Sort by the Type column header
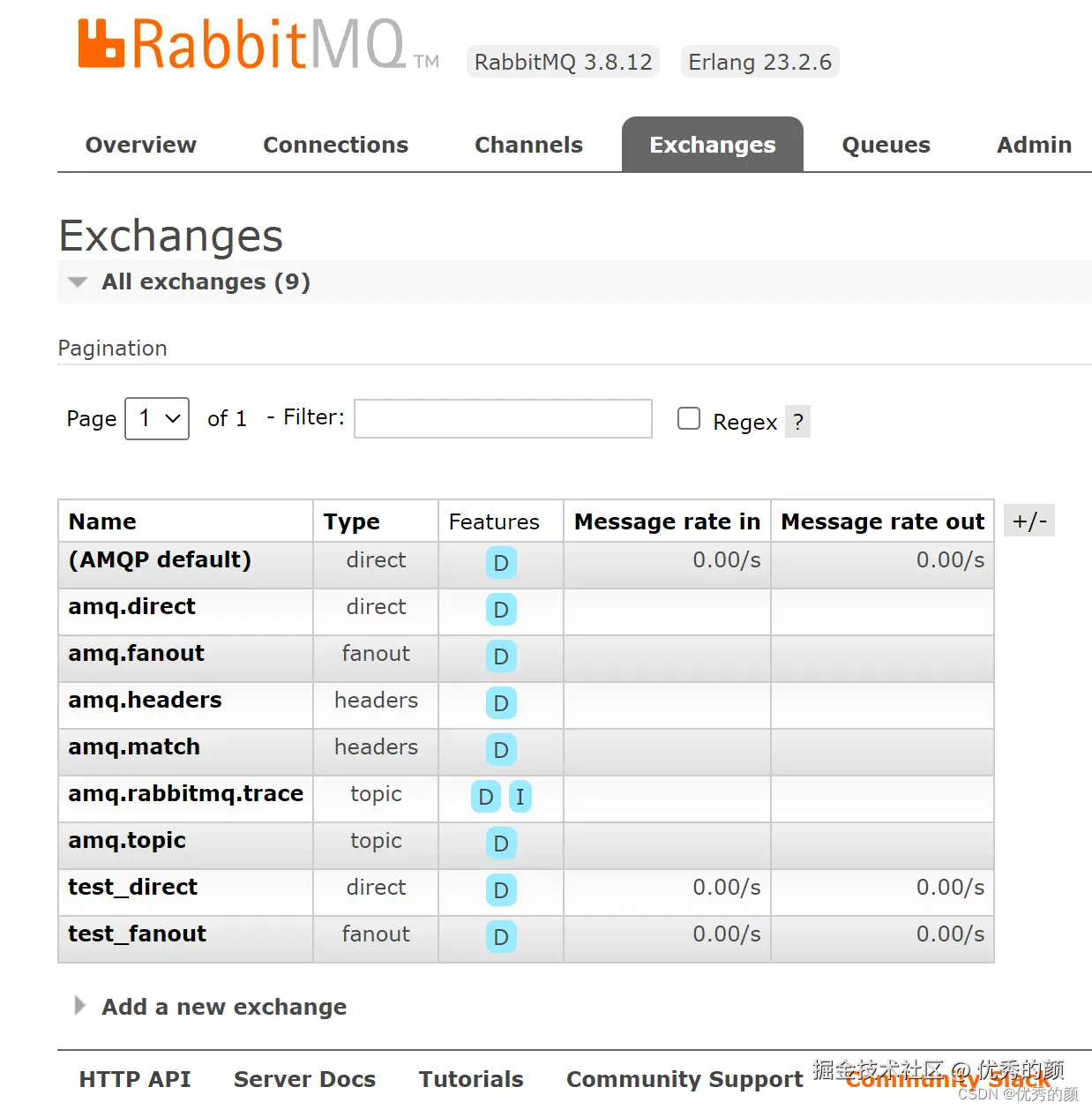 351,521
